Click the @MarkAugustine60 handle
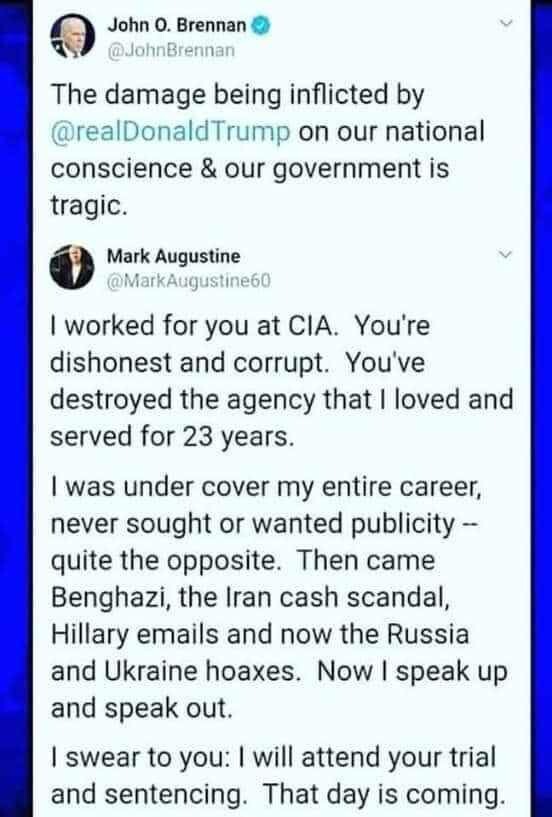This screenshot has height=817, width=552. [189, 281]
